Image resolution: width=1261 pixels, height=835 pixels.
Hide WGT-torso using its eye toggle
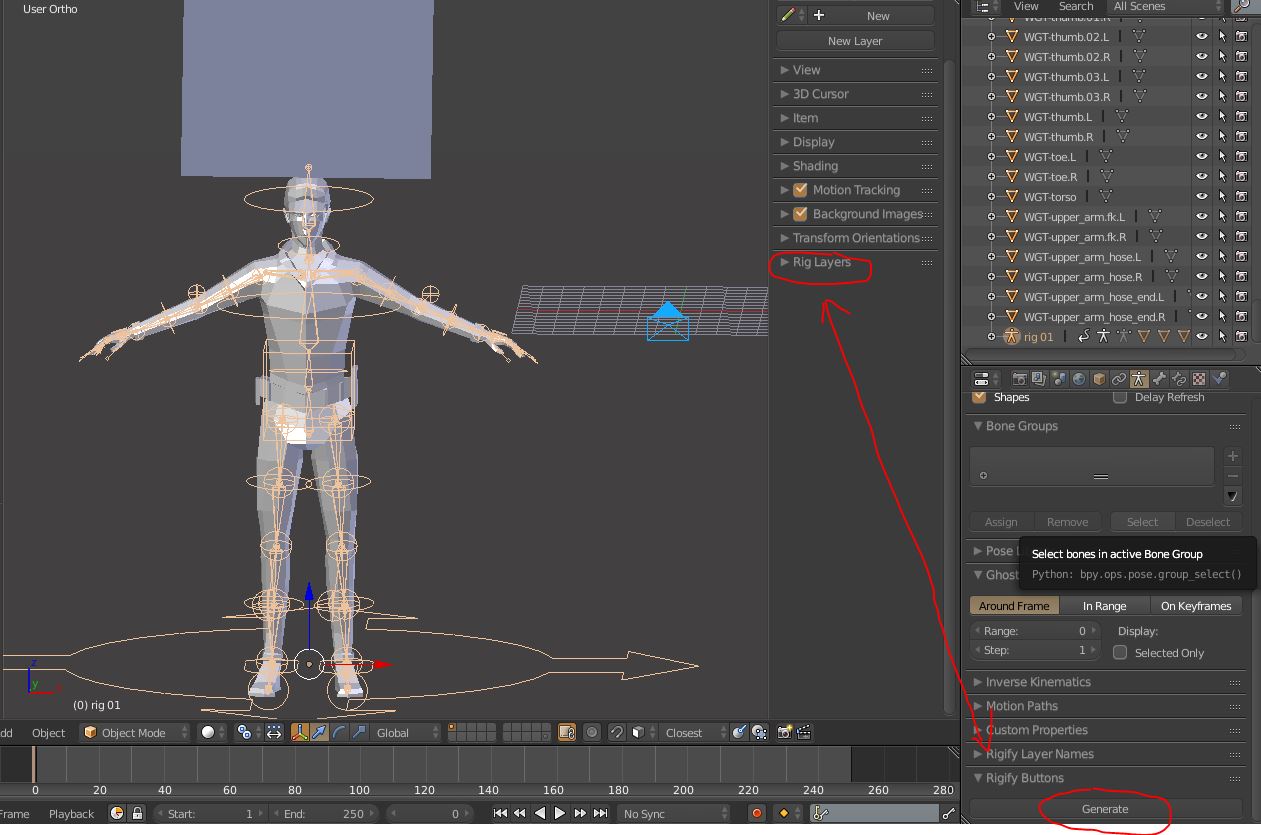[1201, 196]
